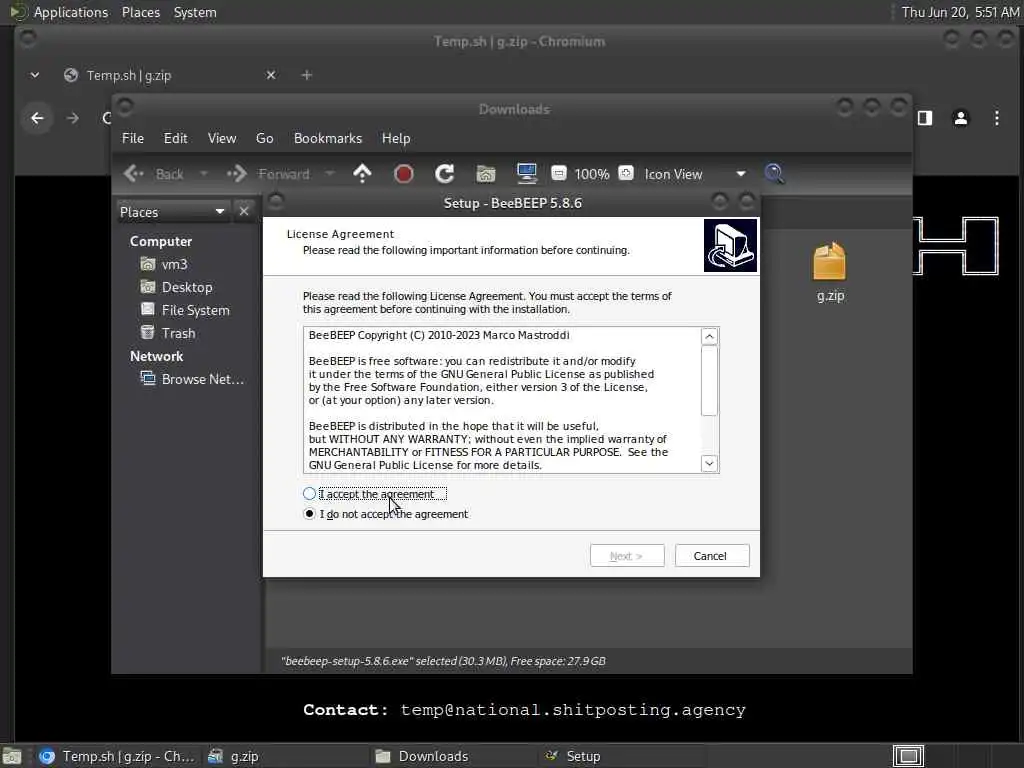1024x768 pixels.
Task: Click the Chromium back arrow
Action: coord(37,118)
